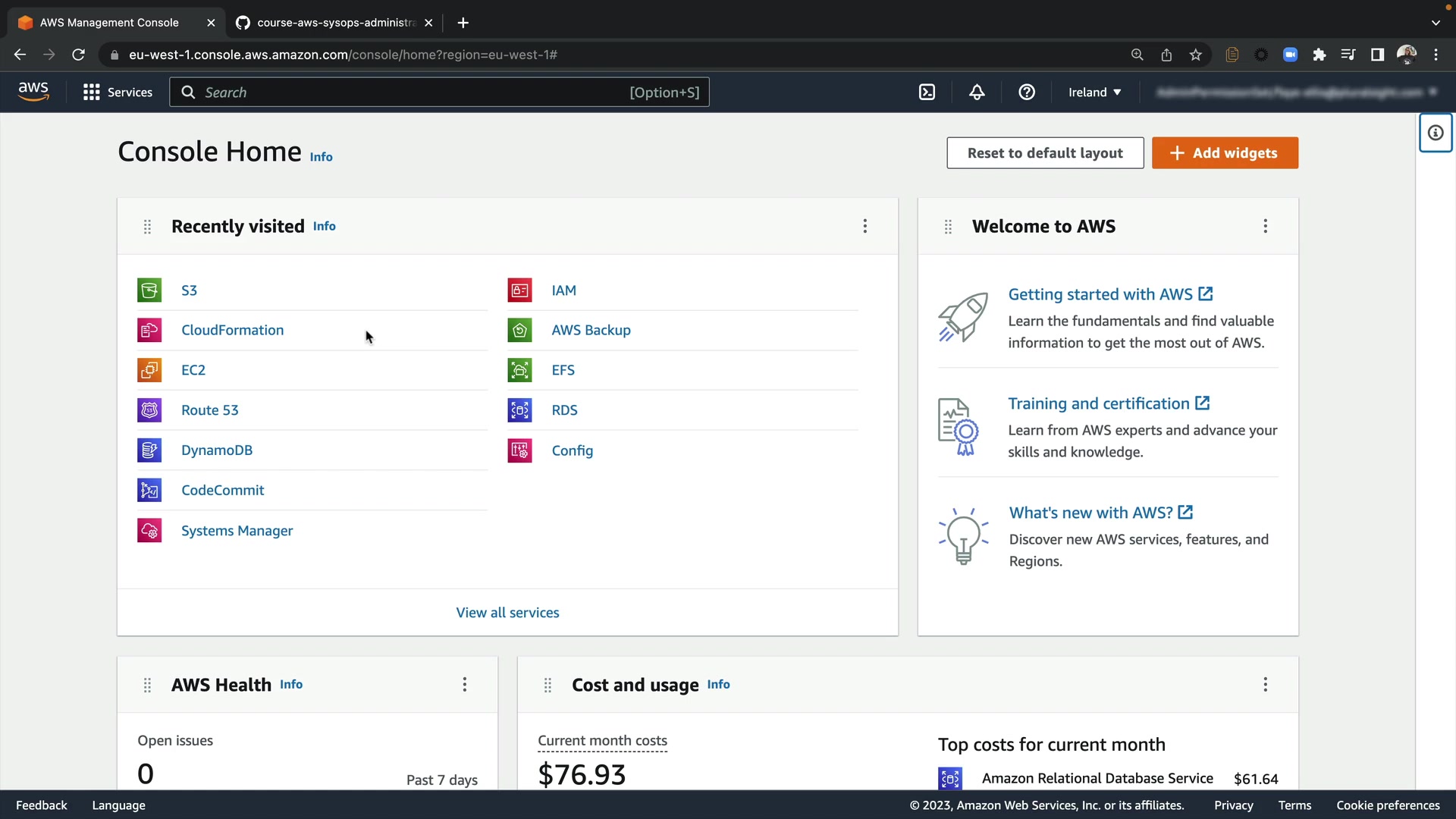
Task: Open Cost and usage widget options menu
Action: coord(1265,685)
